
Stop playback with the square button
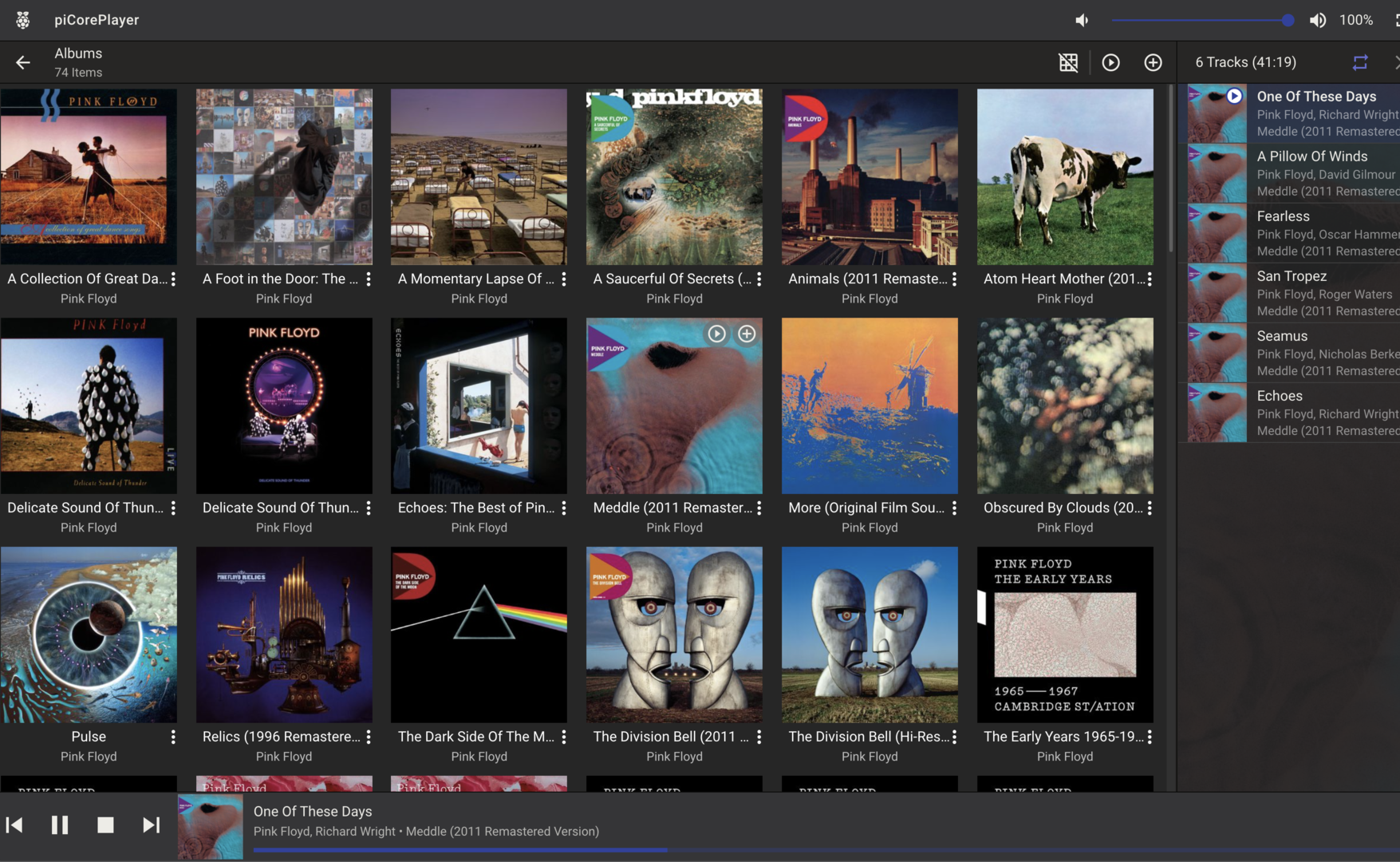105,824
